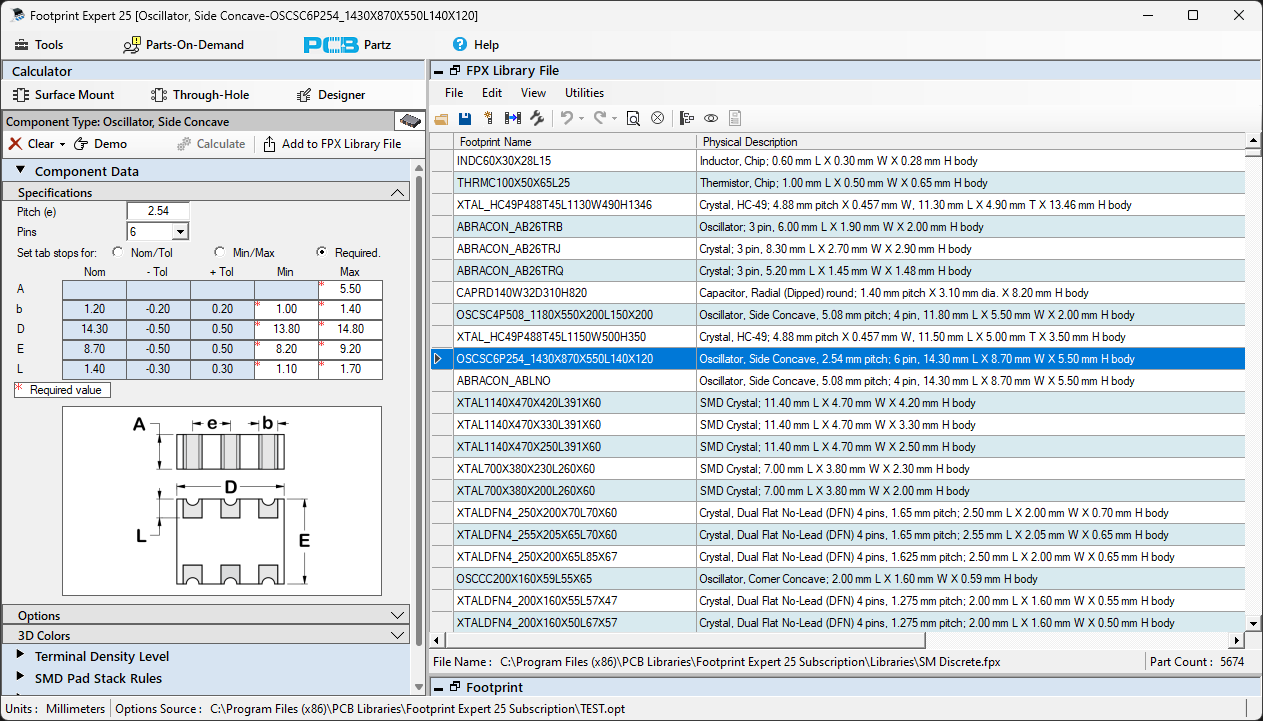Screen dimensions: 1263x721
Task: Click the Redo arrow icon
Action: pyautogui.click(x=600, y=118)
